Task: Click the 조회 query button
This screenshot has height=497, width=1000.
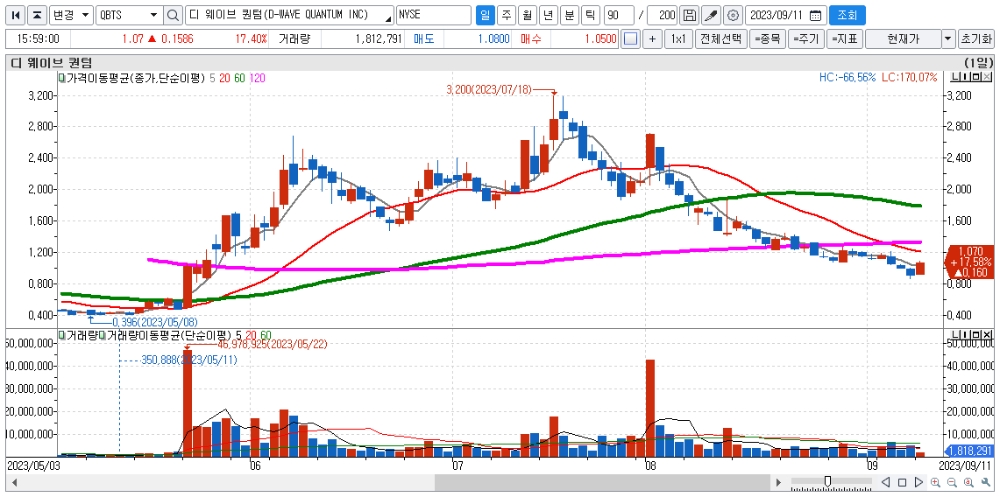Action: pyautogui.click(x=847, y=15)
